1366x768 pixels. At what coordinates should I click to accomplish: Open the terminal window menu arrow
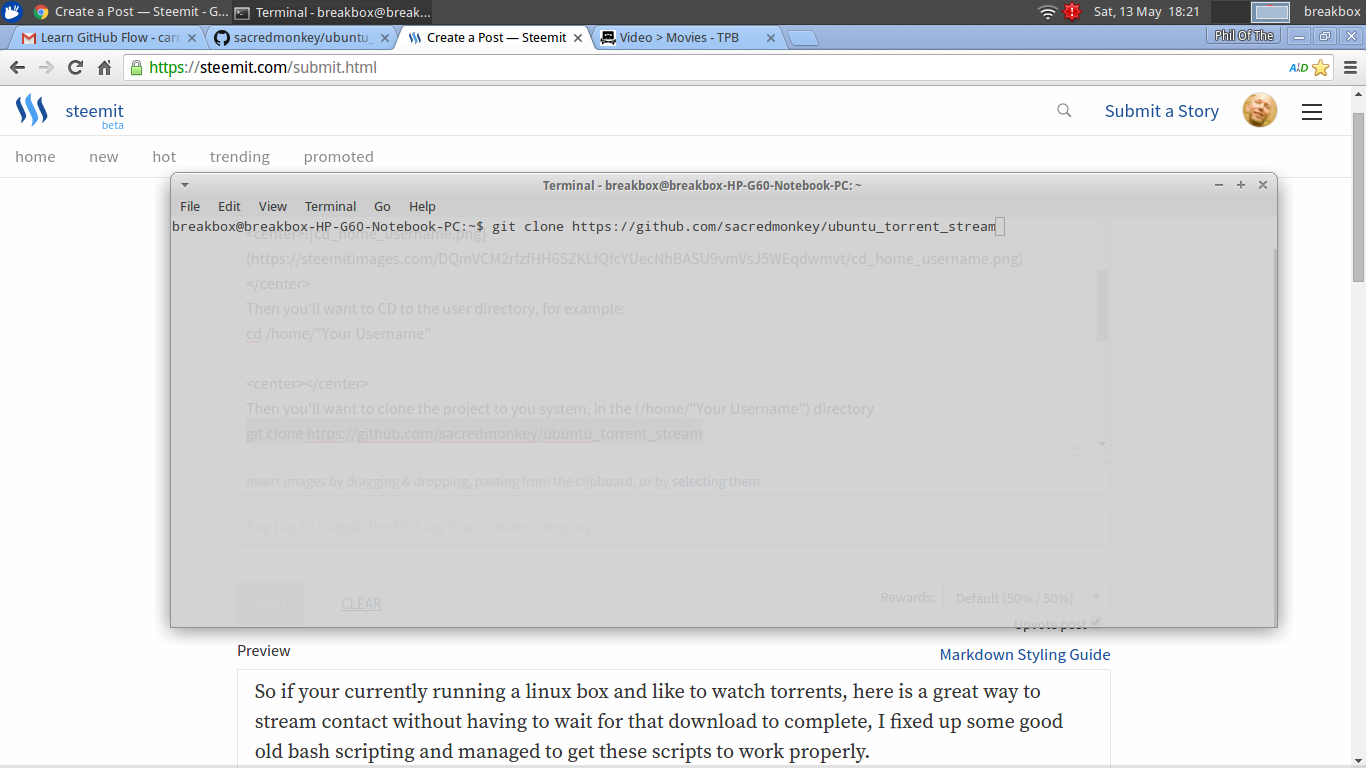tap(184, 185)
